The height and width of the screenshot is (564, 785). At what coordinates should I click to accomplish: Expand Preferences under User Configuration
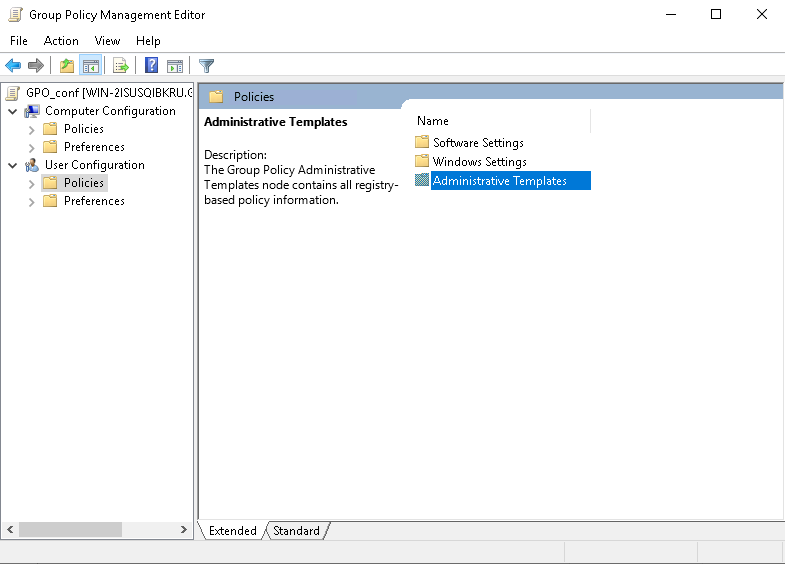[x=31, y=201]
